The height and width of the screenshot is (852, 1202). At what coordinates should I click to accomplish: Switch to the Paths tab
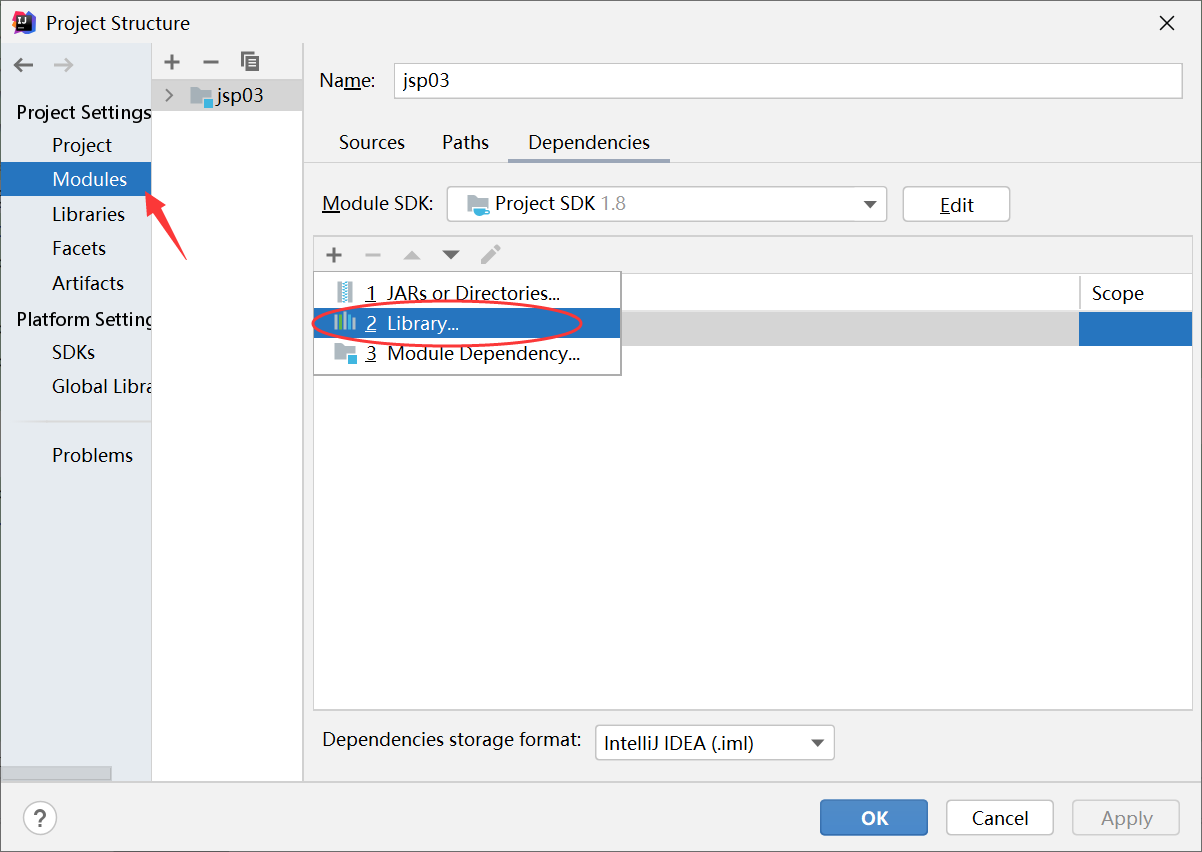465,142
